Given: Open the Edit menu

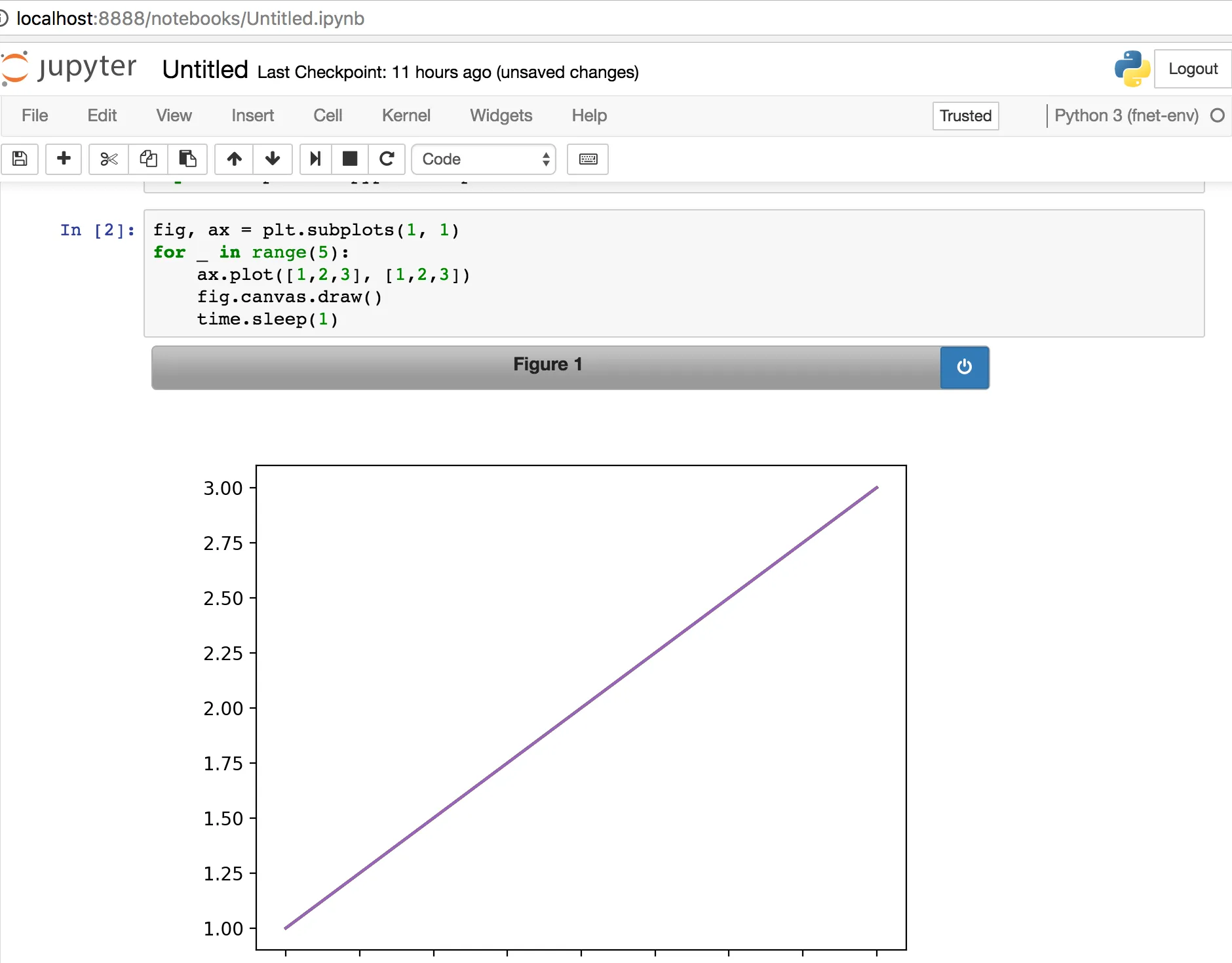Looking at the screenshot, I should [102, 115].
